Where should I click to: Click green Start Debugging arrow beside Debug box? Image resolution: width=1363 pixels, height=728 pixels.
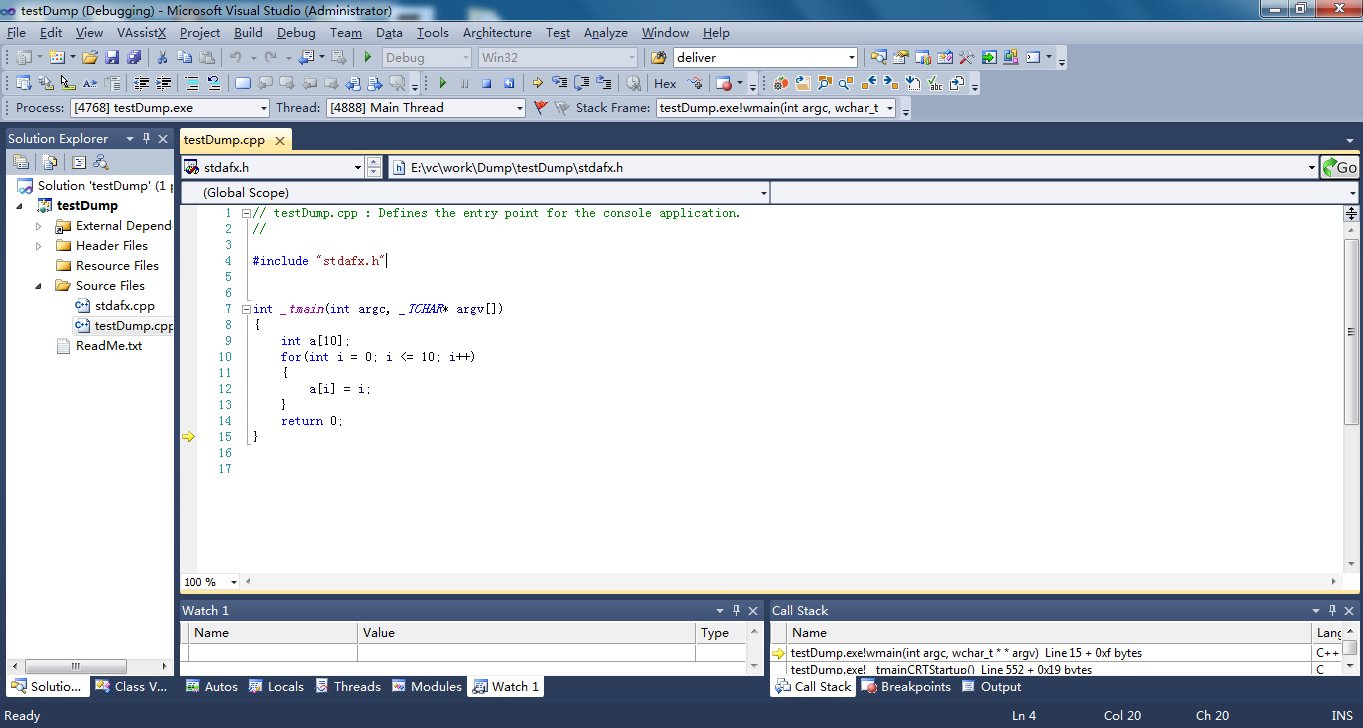click(368, 57)
